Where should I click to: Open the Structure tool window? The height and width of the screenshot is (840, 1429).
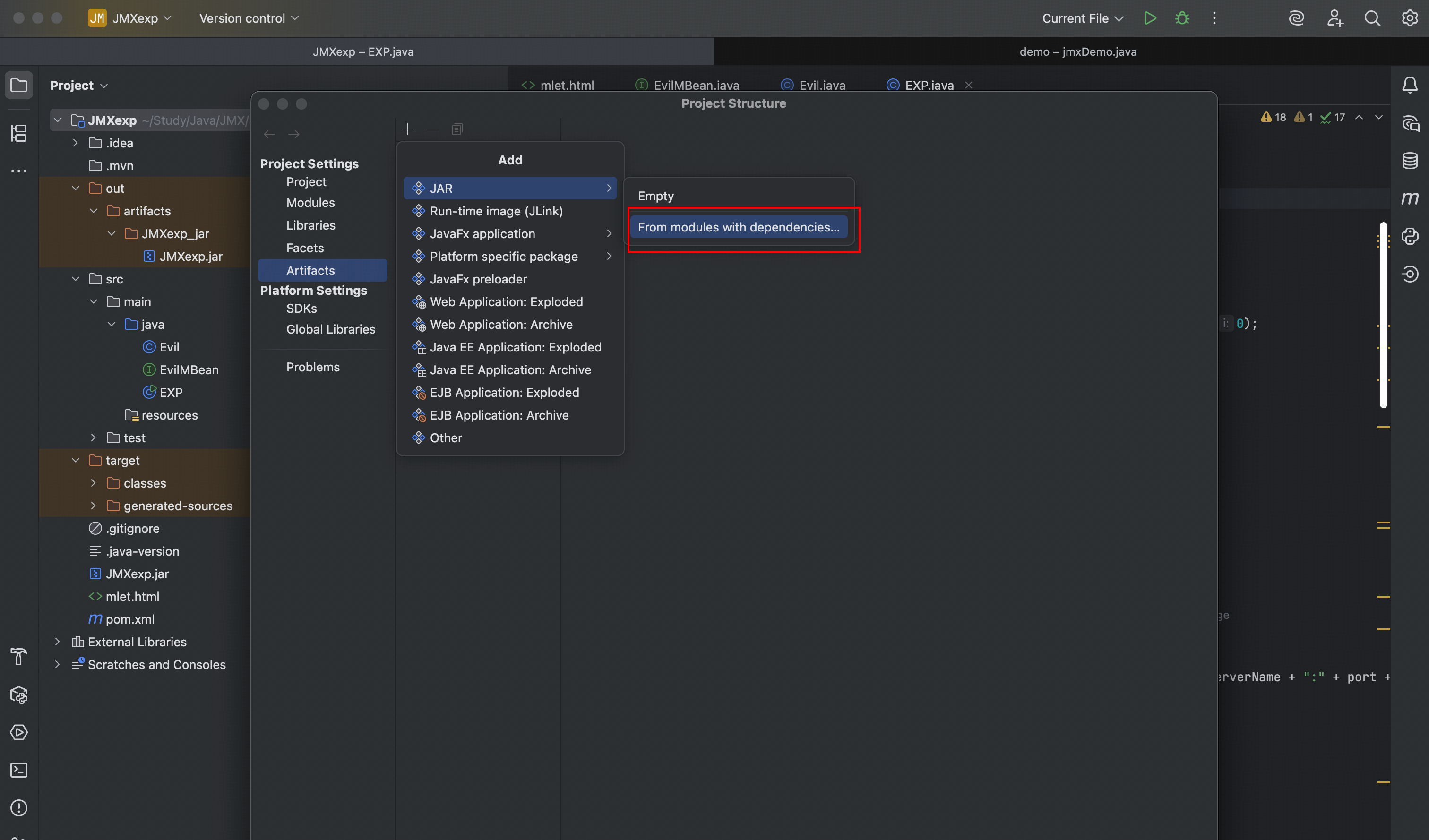(x=19, y=133)
